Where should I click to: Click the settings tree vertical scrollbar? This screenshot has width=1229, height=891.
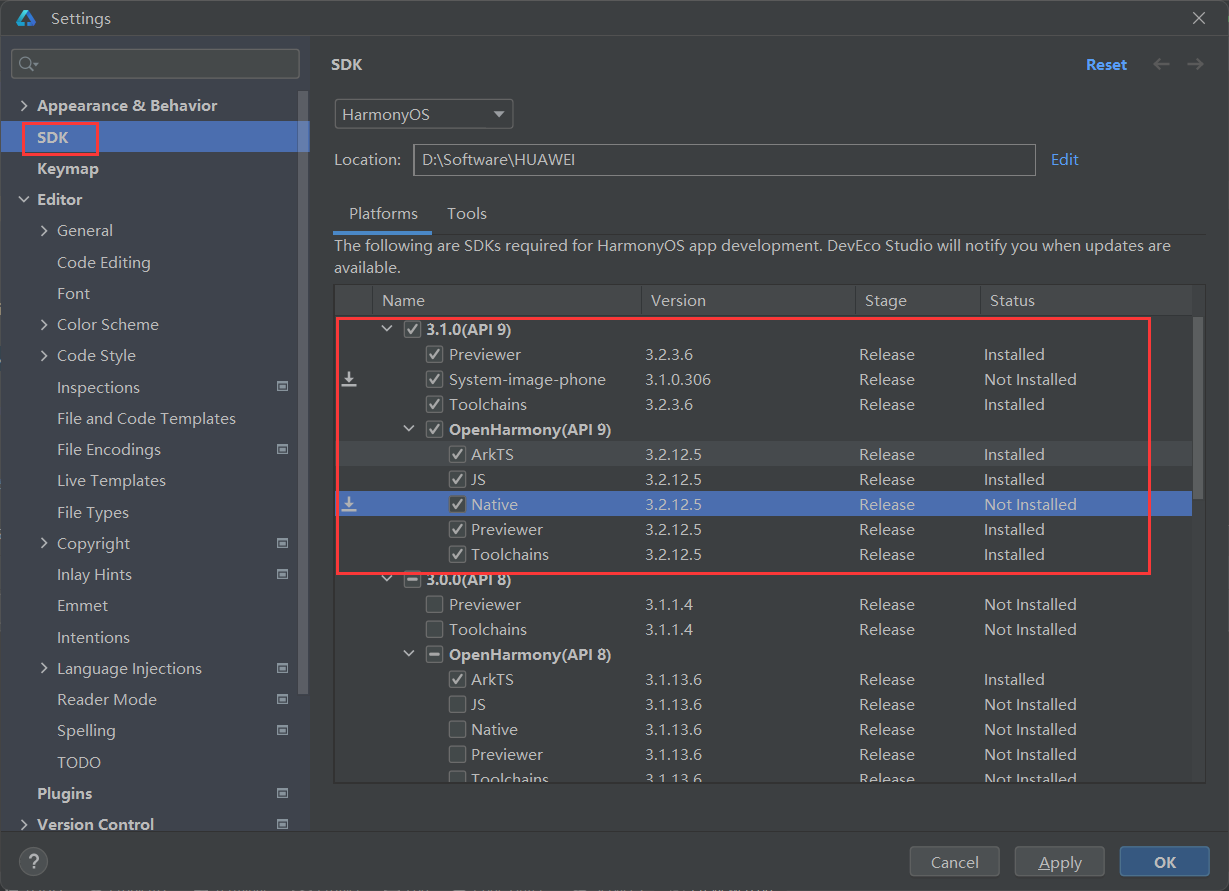click(x=304, y=390)
